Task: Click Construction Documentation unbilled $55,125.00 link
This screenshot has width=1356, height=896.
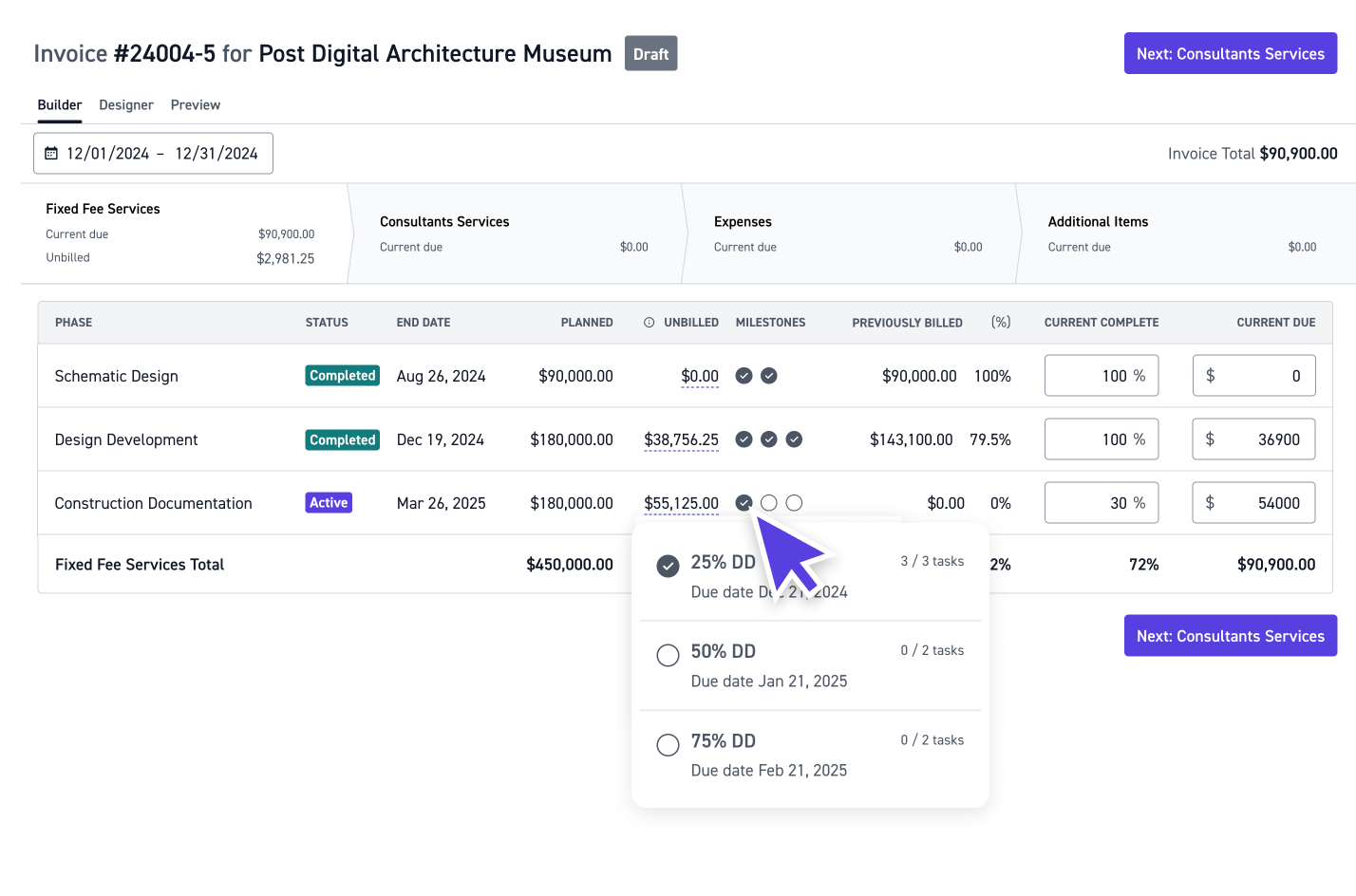Action: click(682, 504)
